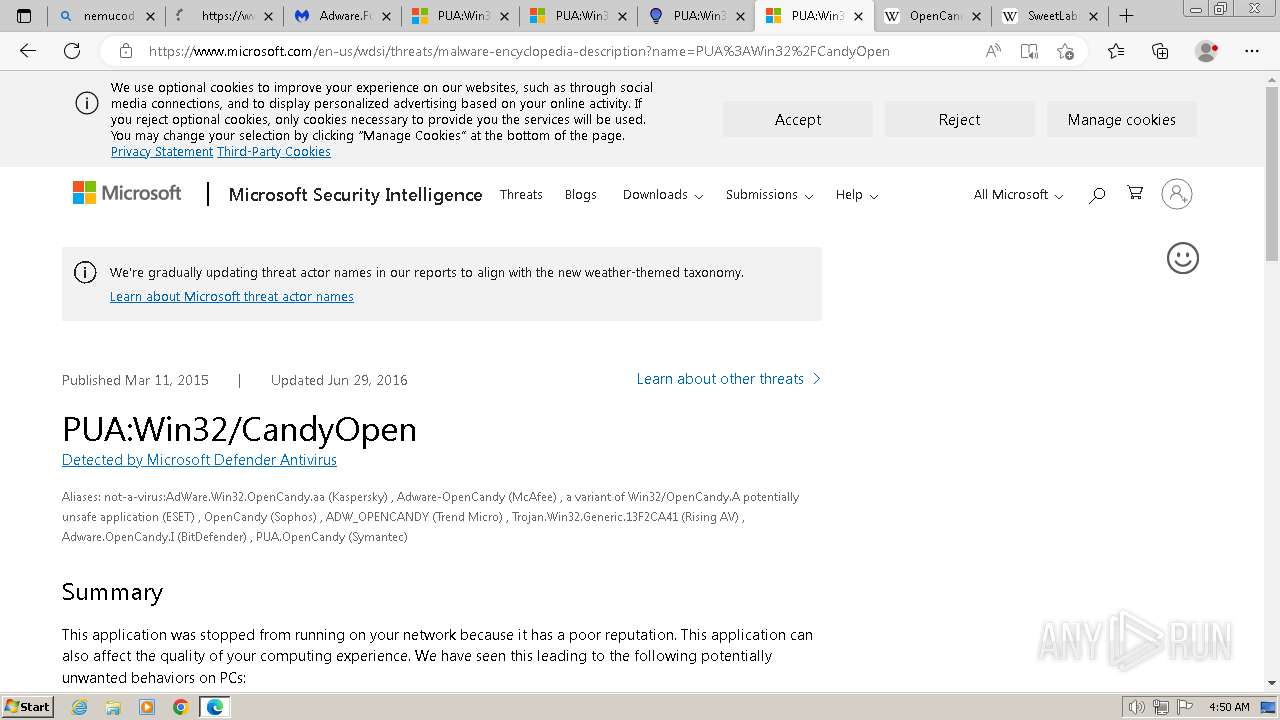Click the 'Published Mar 11, 2015' text
This screenshot has width=1280, height=720.
click(x=135, y=380)
